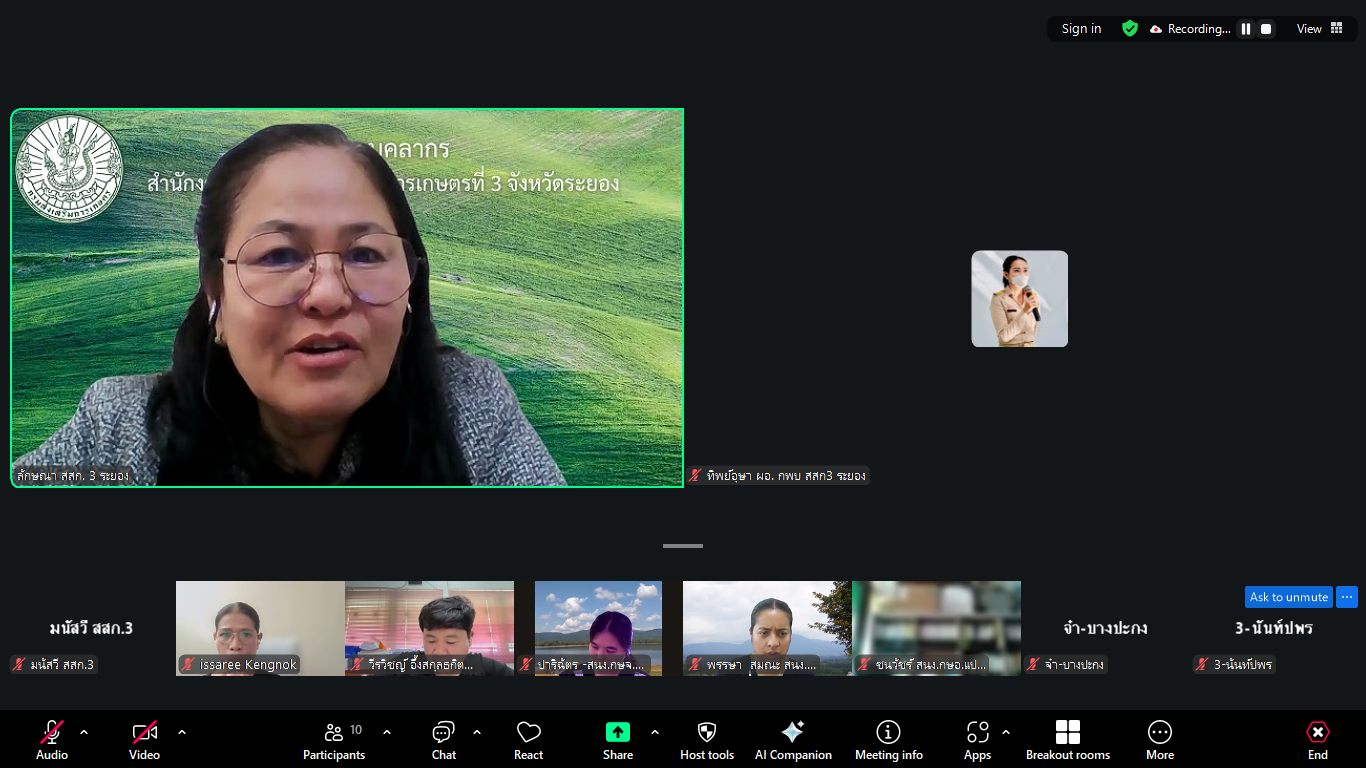Open the More options menu
This screenshot has width=1366, height=768.
tap(1159, 740)
